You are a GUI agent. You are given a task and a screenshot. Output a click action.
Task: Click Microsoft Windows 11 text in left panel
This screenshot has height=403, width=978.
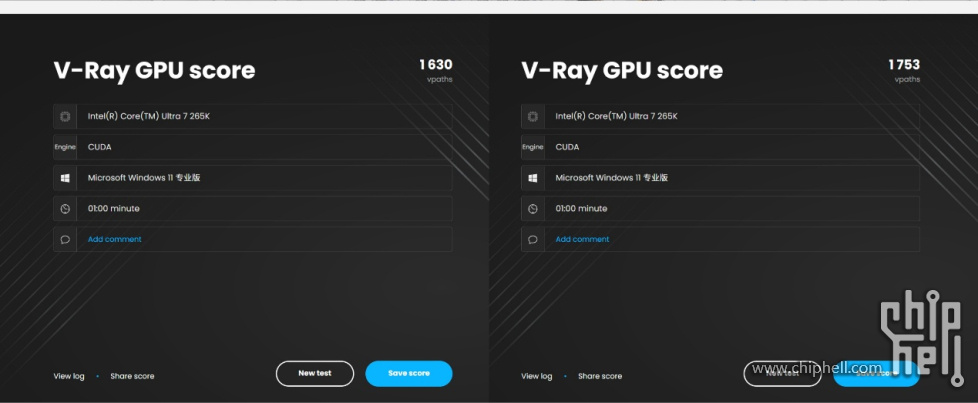(x=144, y=178)
